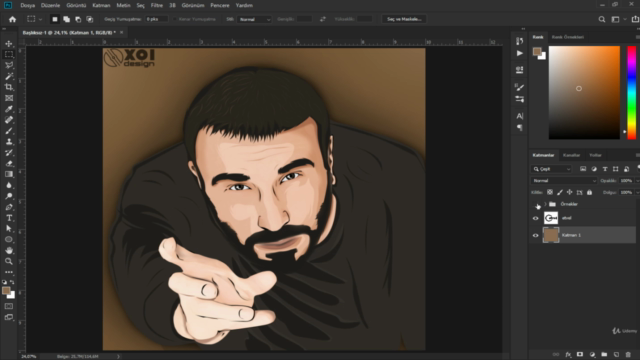Select the Eyedropper tool
The image size is (640, 360).
pos(9,109)
